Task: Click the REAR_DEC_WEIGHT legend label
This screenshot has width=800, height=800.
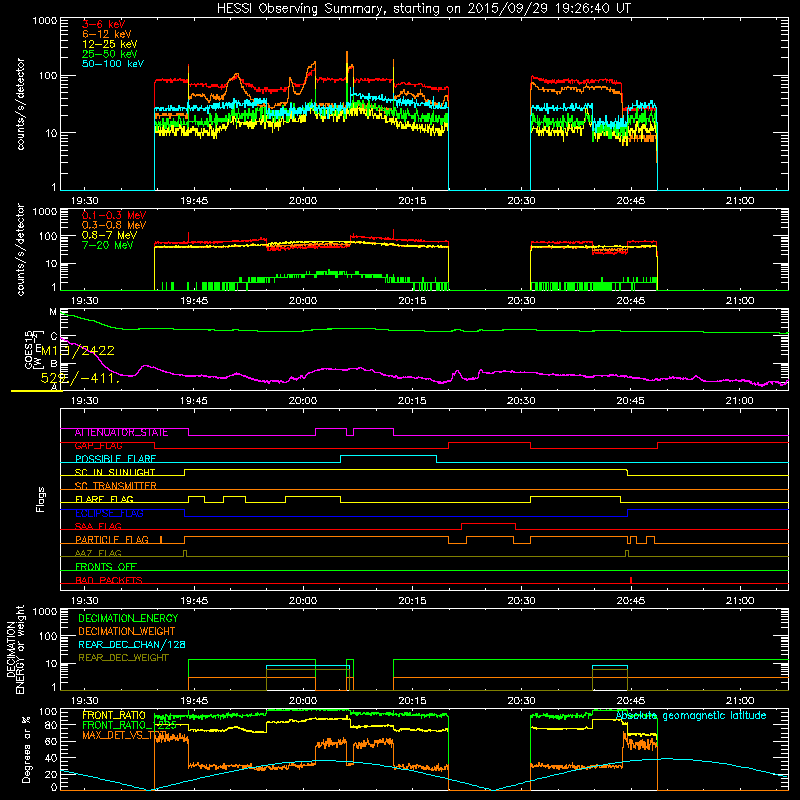Action: 123,658
